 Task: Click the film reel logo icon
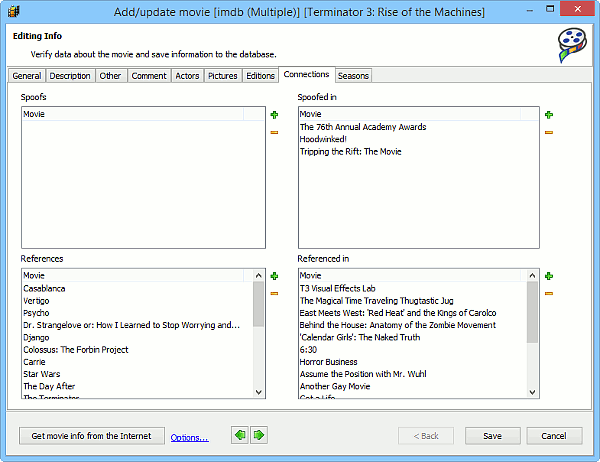pyautogui.click(x=572, y=45)
